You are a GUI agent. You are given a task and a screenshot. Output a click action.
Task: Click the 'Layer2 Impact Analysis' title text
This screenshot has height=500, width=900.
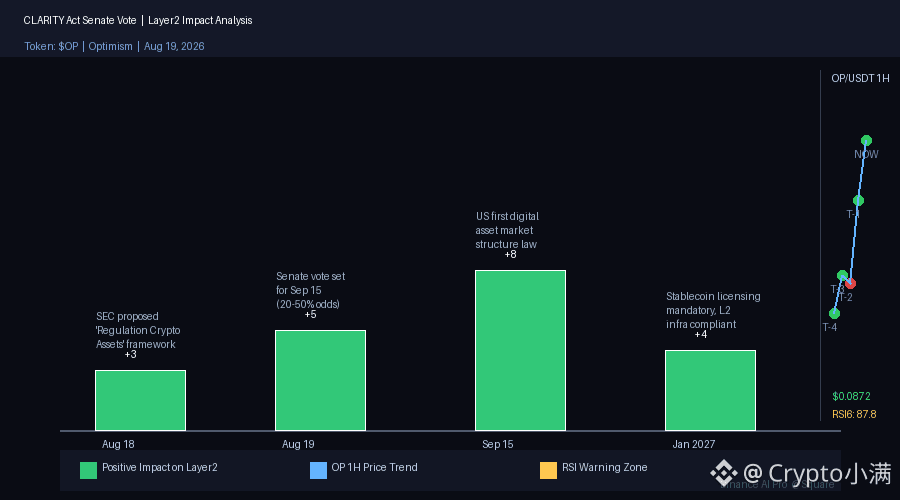click(200, 20)
